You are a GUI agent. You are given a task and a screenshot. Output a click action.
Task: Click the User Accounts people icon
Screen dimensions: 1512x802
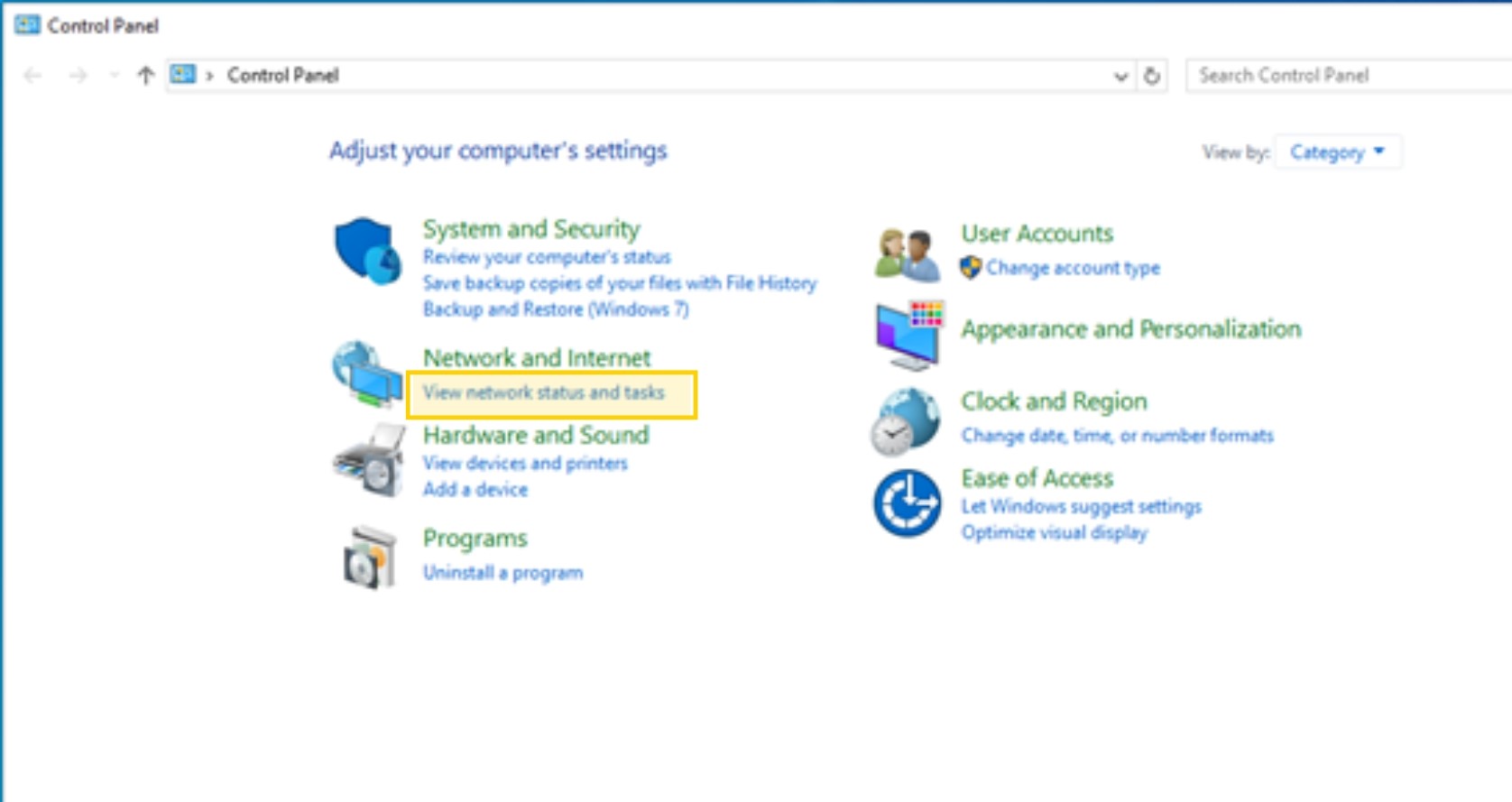click(907, 254)
